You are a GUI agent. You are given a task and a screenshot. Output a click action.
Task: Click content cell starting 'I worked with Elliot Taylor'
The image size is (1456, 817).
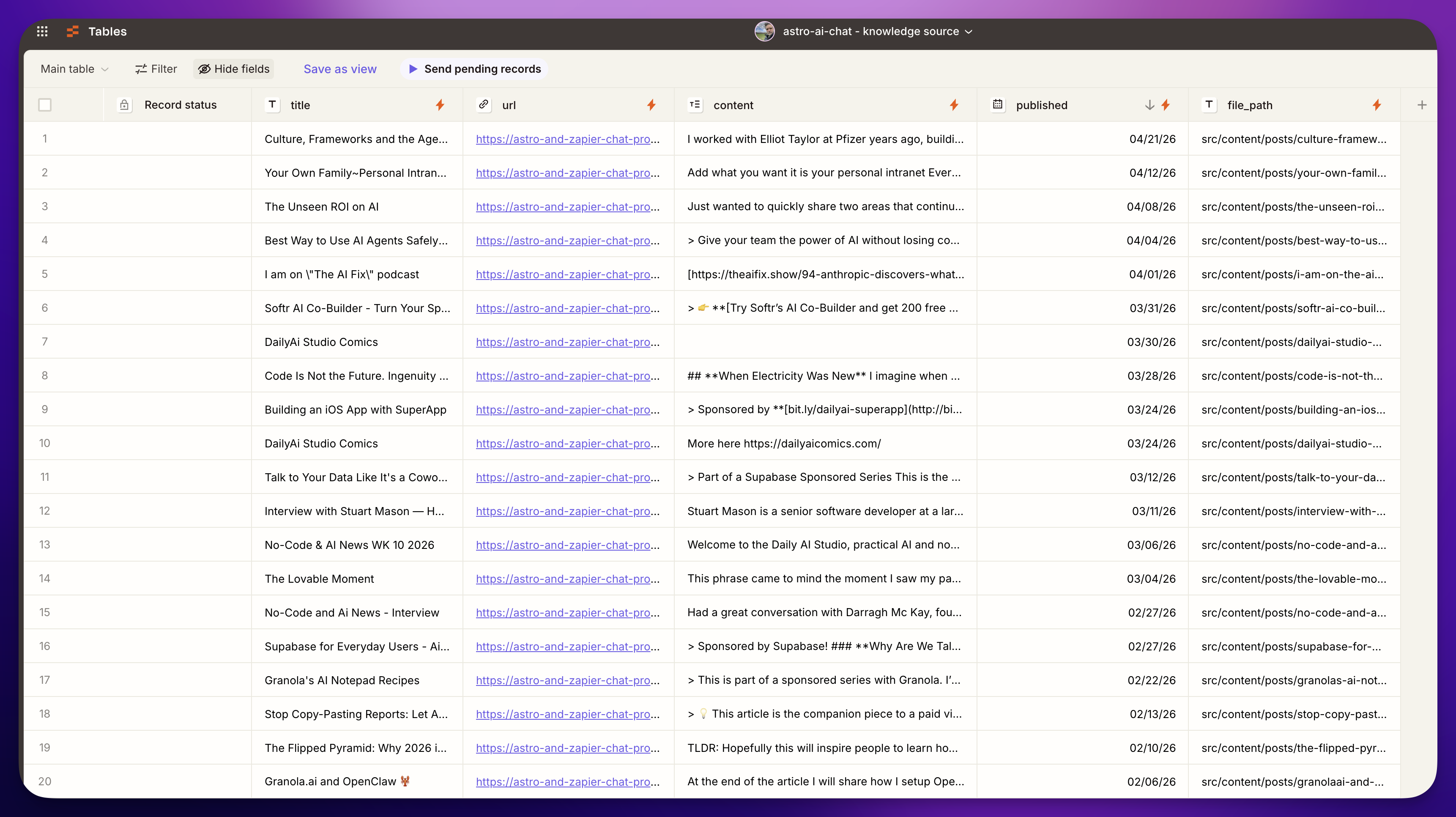(x=825, y=139)
